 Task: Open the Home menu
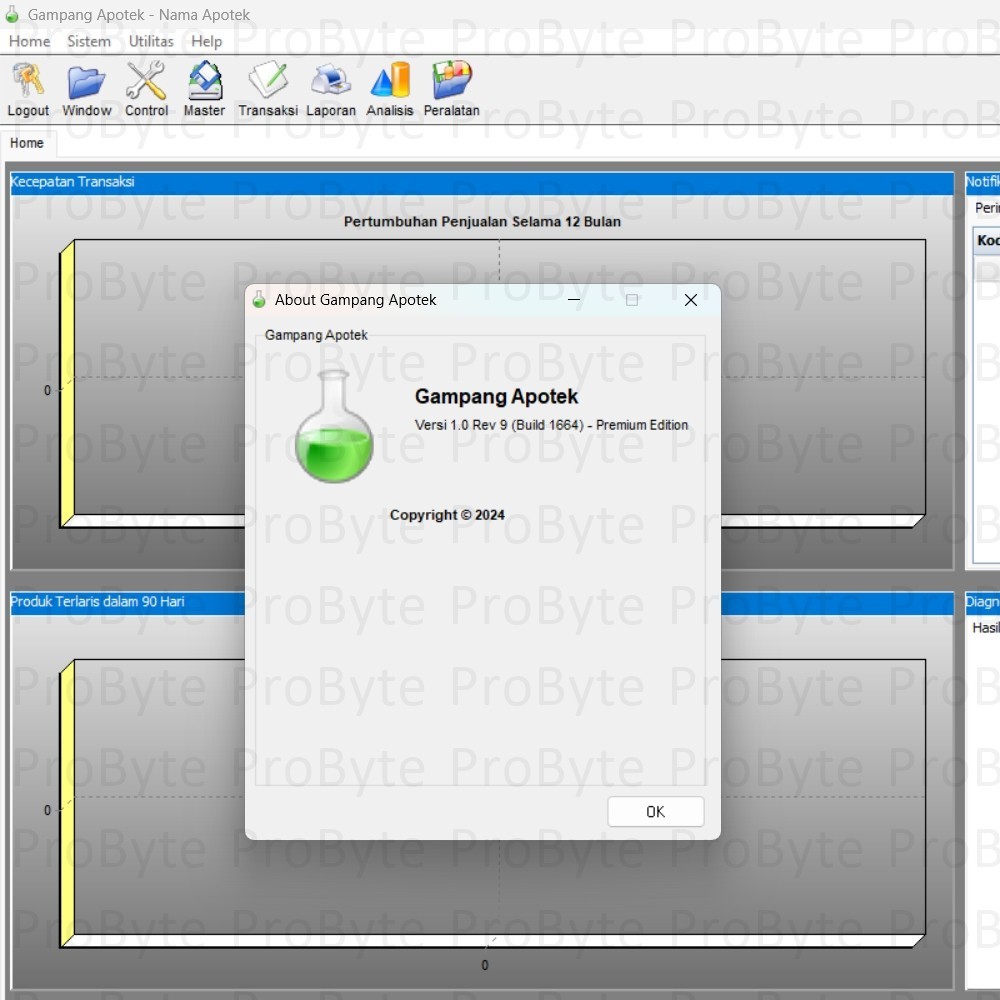[x=29, y=41]
